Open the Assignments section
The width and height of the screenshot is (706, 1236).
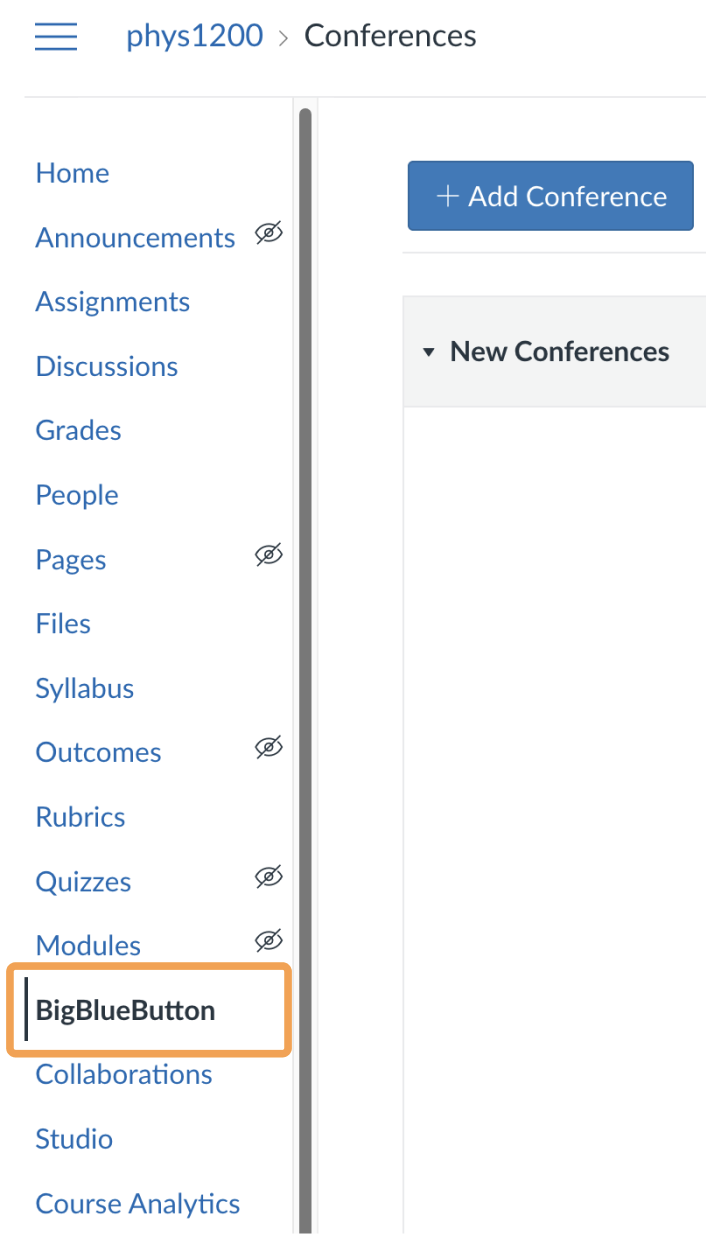pos(112,301)
